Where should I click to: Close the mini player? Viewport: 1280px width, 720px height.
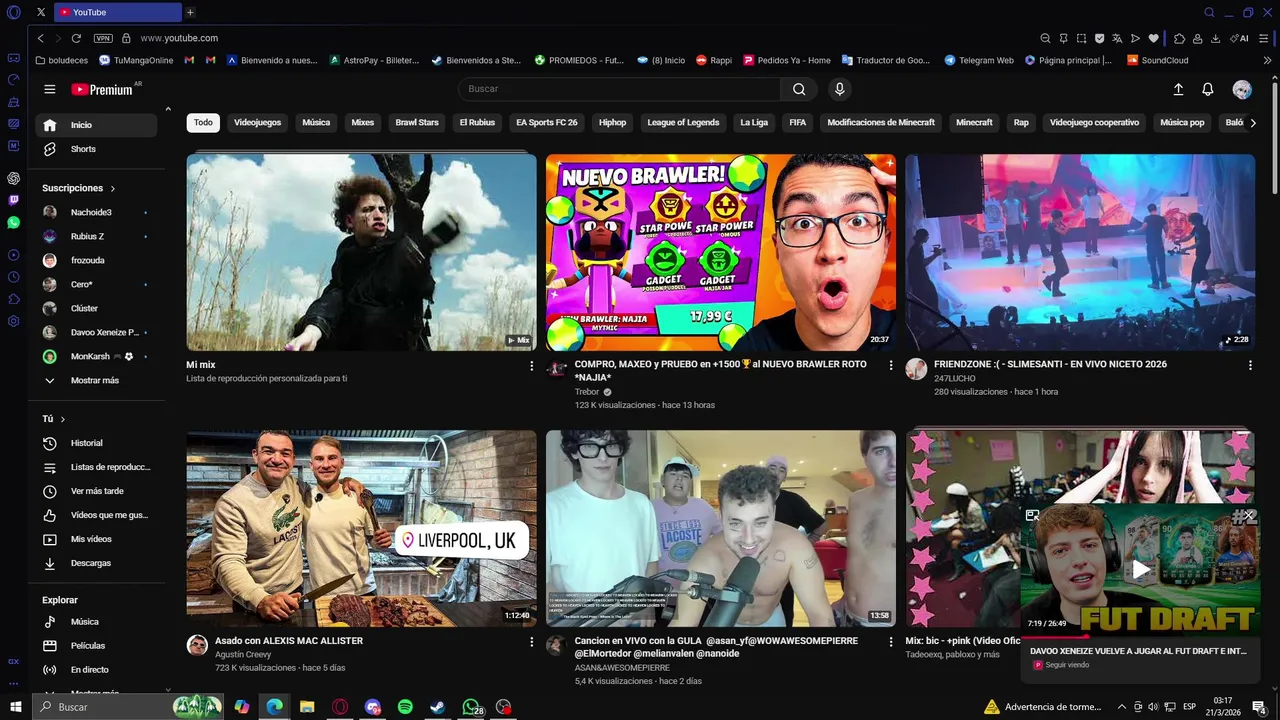(1249, 515)
